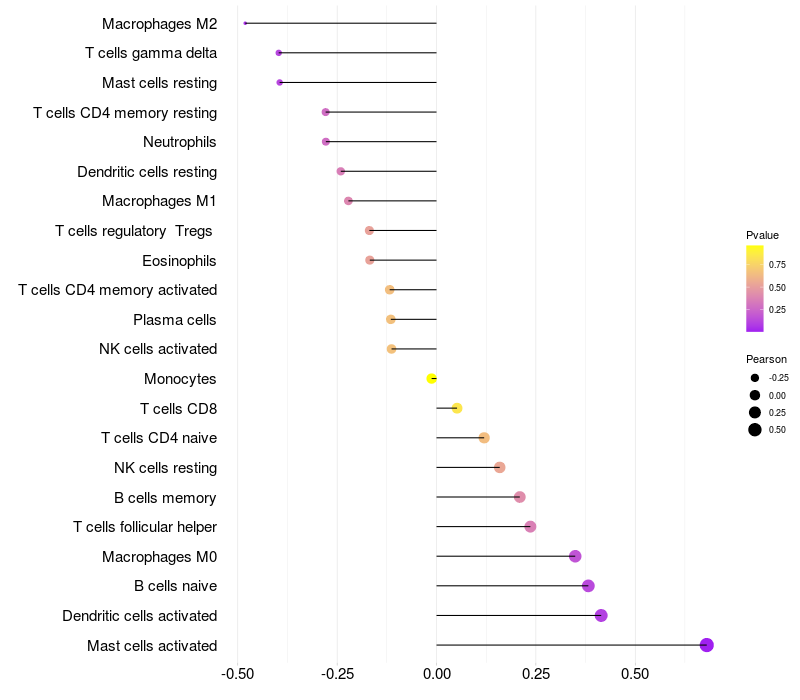Click the NK cells resting data point

(499, 467)
